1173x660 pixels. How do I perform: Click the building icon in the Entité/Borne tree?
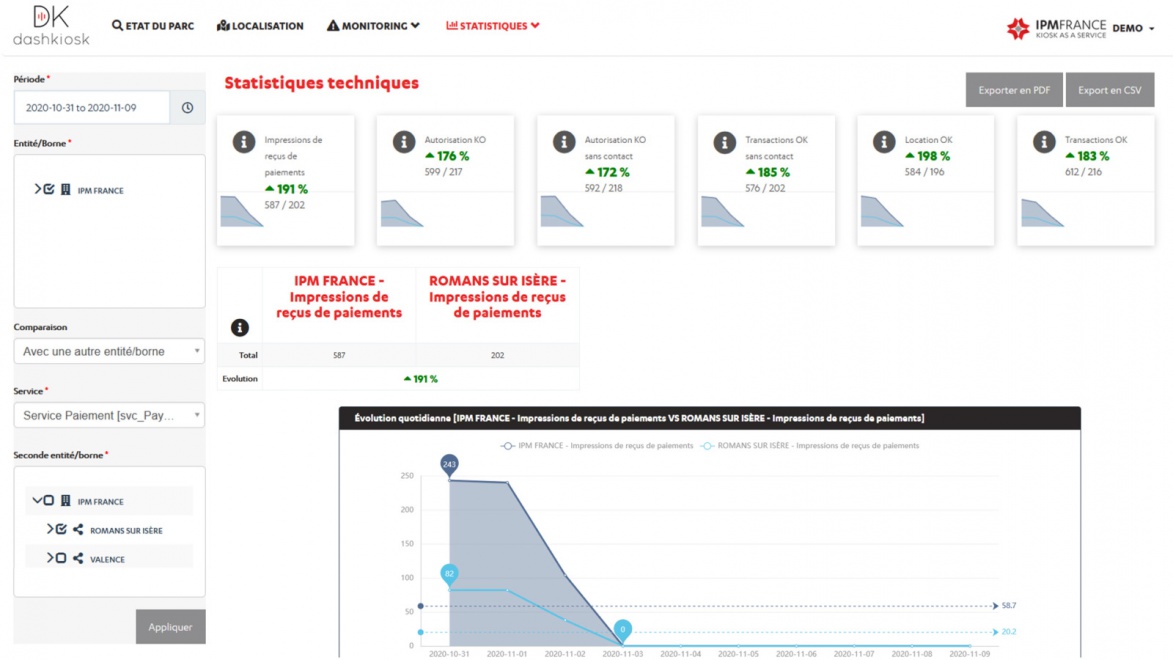[66, 190]
